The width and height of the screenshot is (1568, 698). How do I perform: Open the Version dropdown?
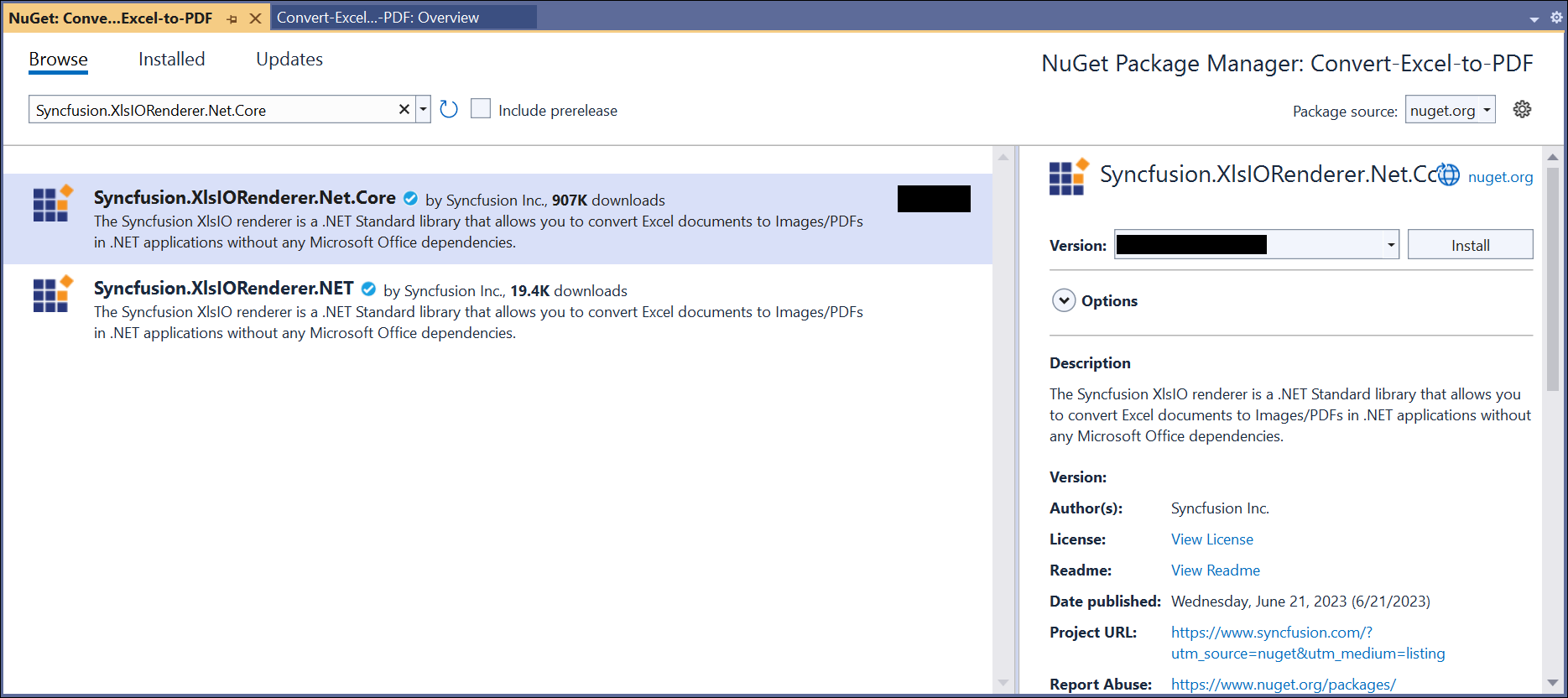coord(1390,245)
